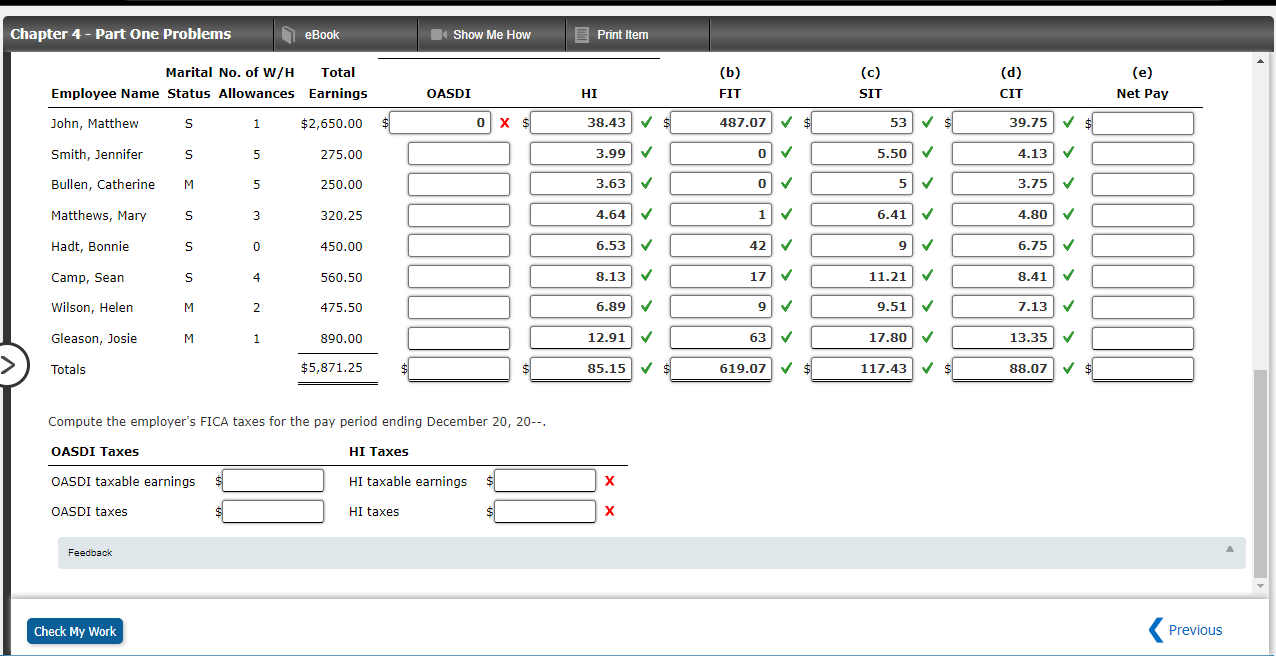Image resolution: width=1276 pixels, height=656 pixels.
Task: Click the total earnings value $5,871.25
Action: coord(331,368)
